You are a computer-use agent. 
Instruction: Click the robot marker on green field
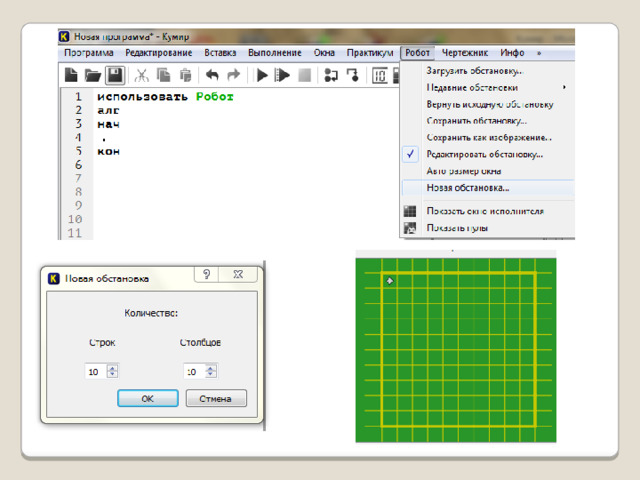(390, 281)
